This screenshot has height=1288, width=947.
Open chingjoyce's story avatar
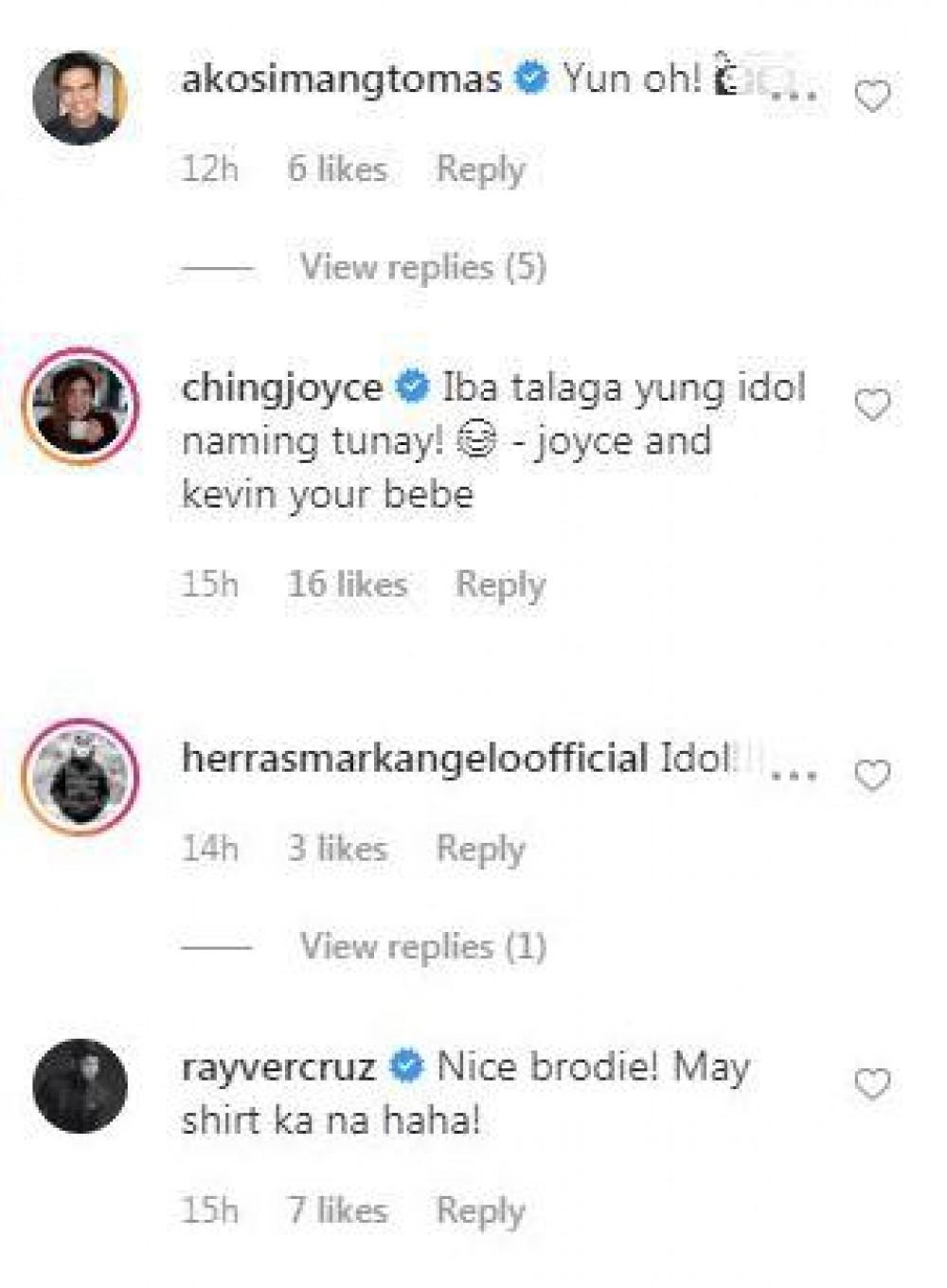tap(80, 405)
